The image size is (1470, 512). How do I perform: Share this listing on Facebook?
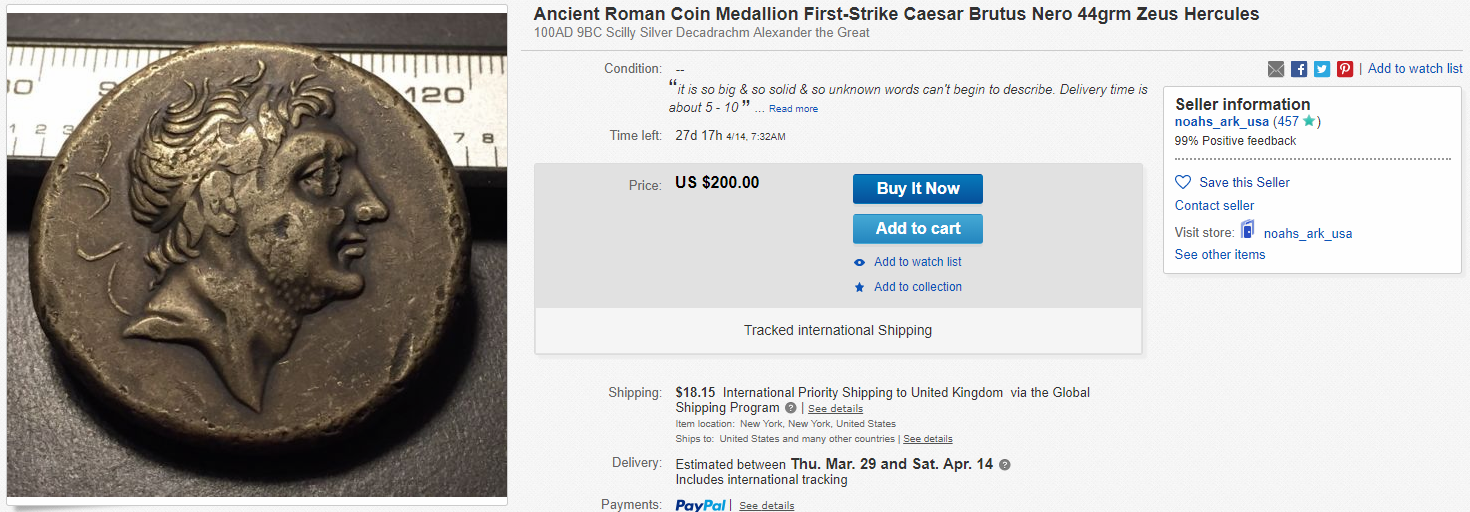click(1299, 69)
